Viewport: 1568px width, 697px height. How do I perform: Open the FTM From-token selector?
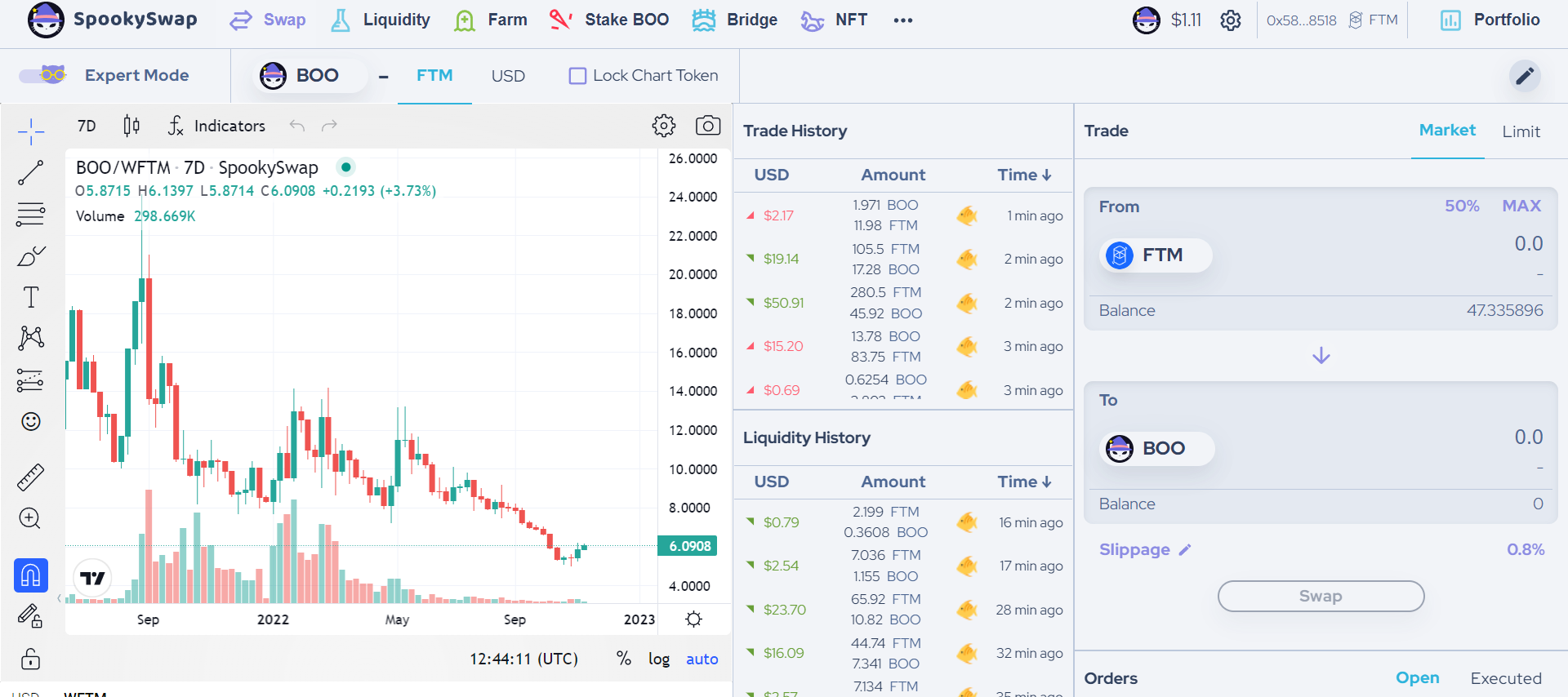coord(1156,255)
